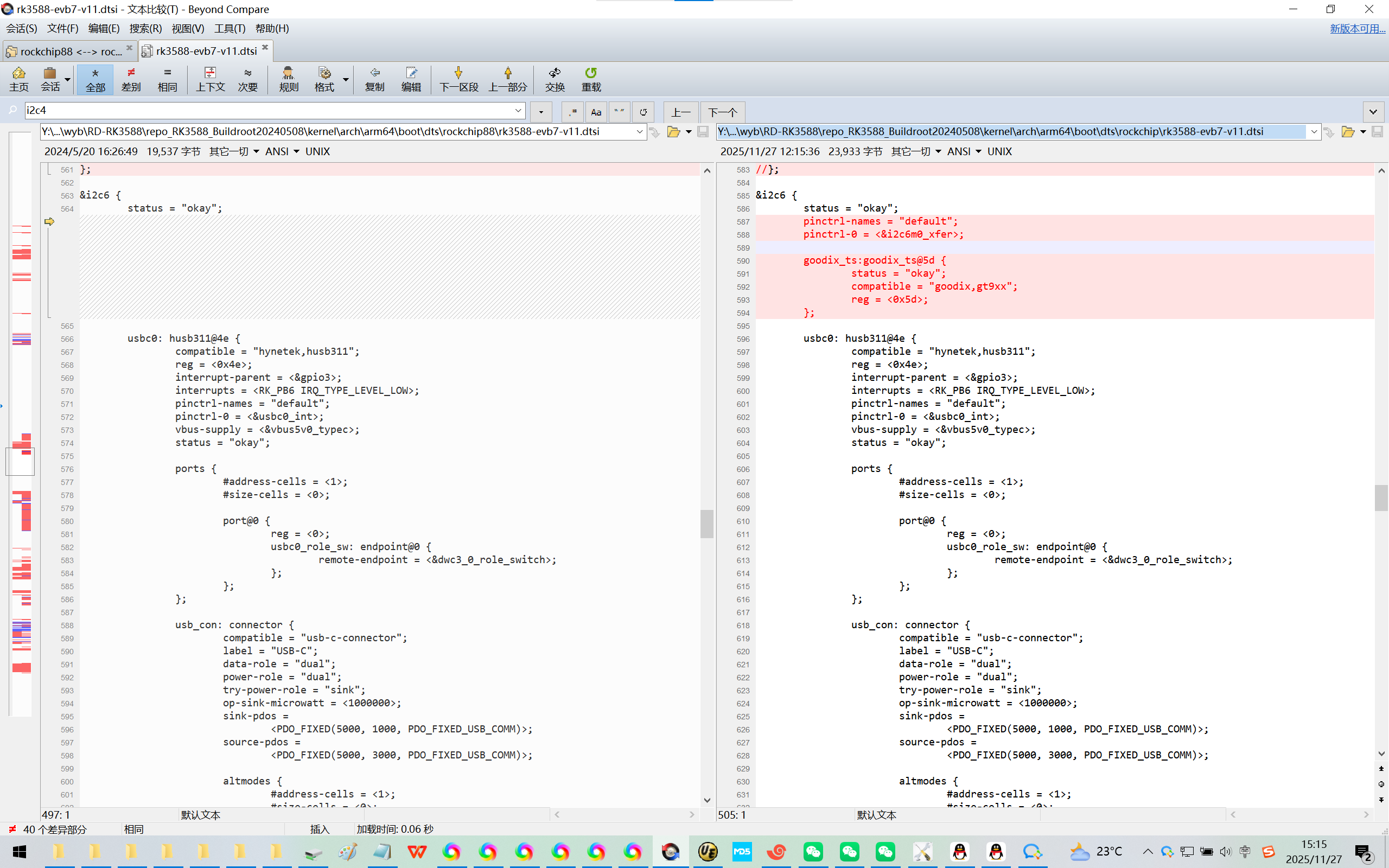Toggle 全部 show all button

pos(95,79)
